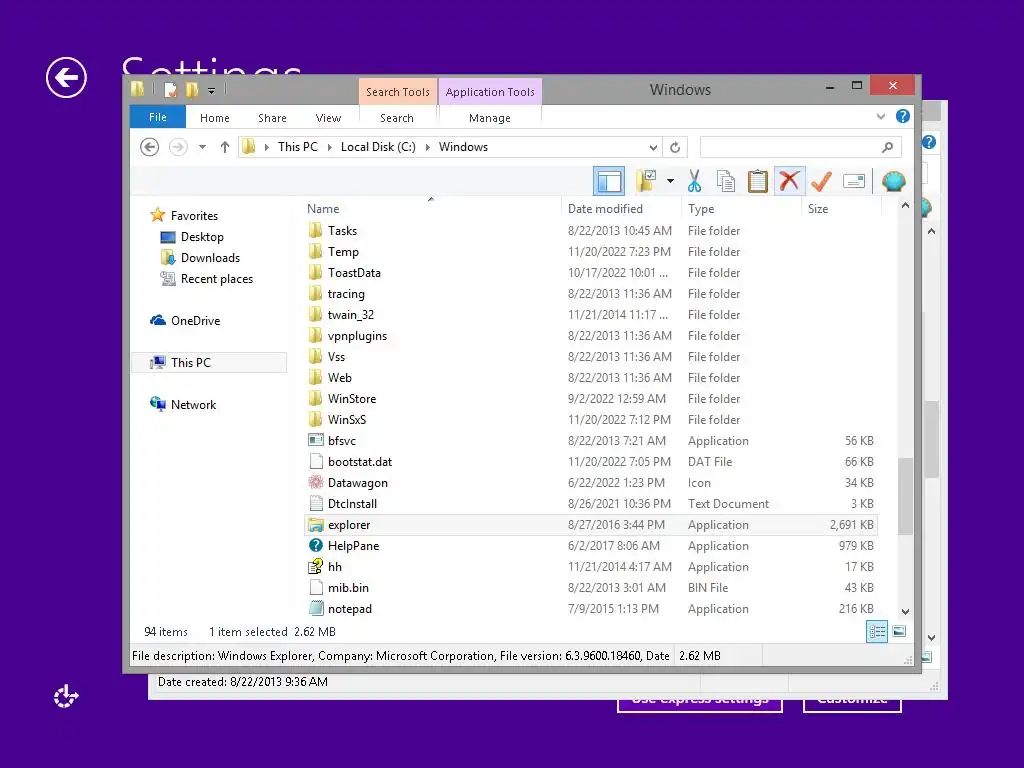Select the HelpPane question mark icon
Screen dimensions: 1024x768
pos(316,546)
